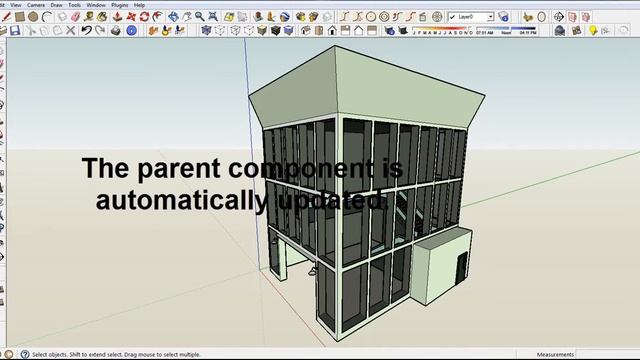Click the status bar help question icon
This screenshot has width=640, height=360.
(x=25, y=354)
